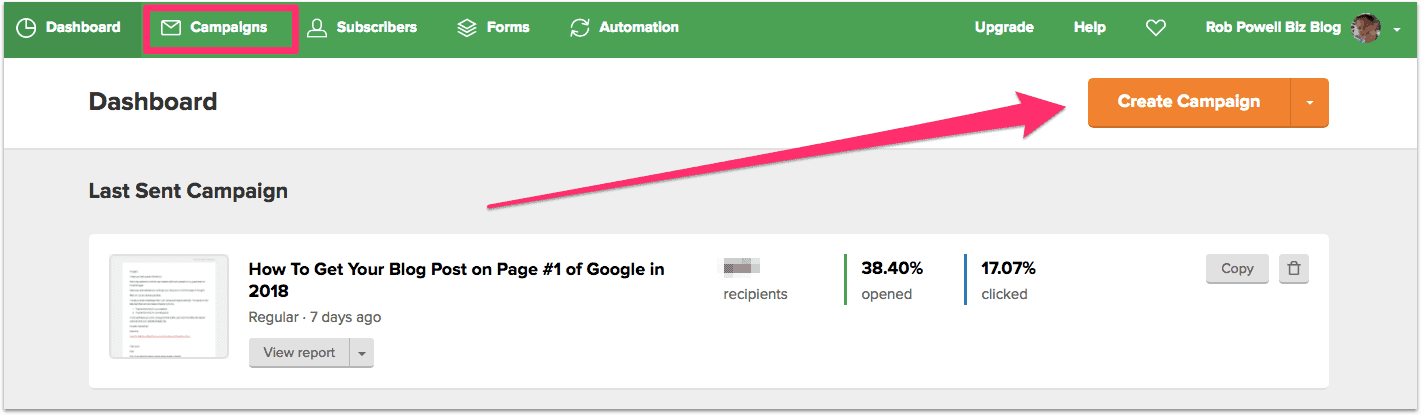Open the Upgrade link
This screenshot has width=1421, height=415.
coord(1004,28)
